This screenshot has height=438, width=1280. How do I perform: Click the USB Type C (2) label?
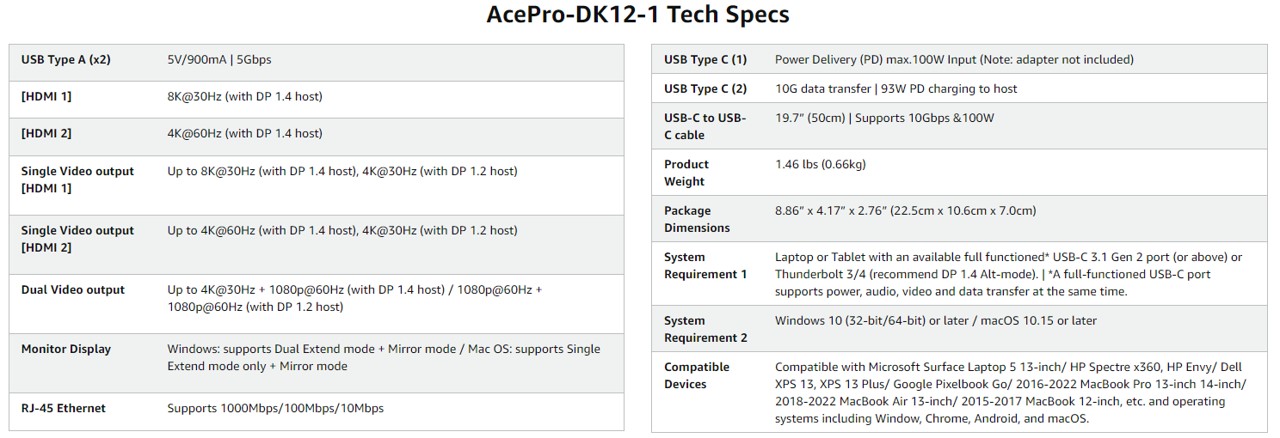(x=705, y=89)
